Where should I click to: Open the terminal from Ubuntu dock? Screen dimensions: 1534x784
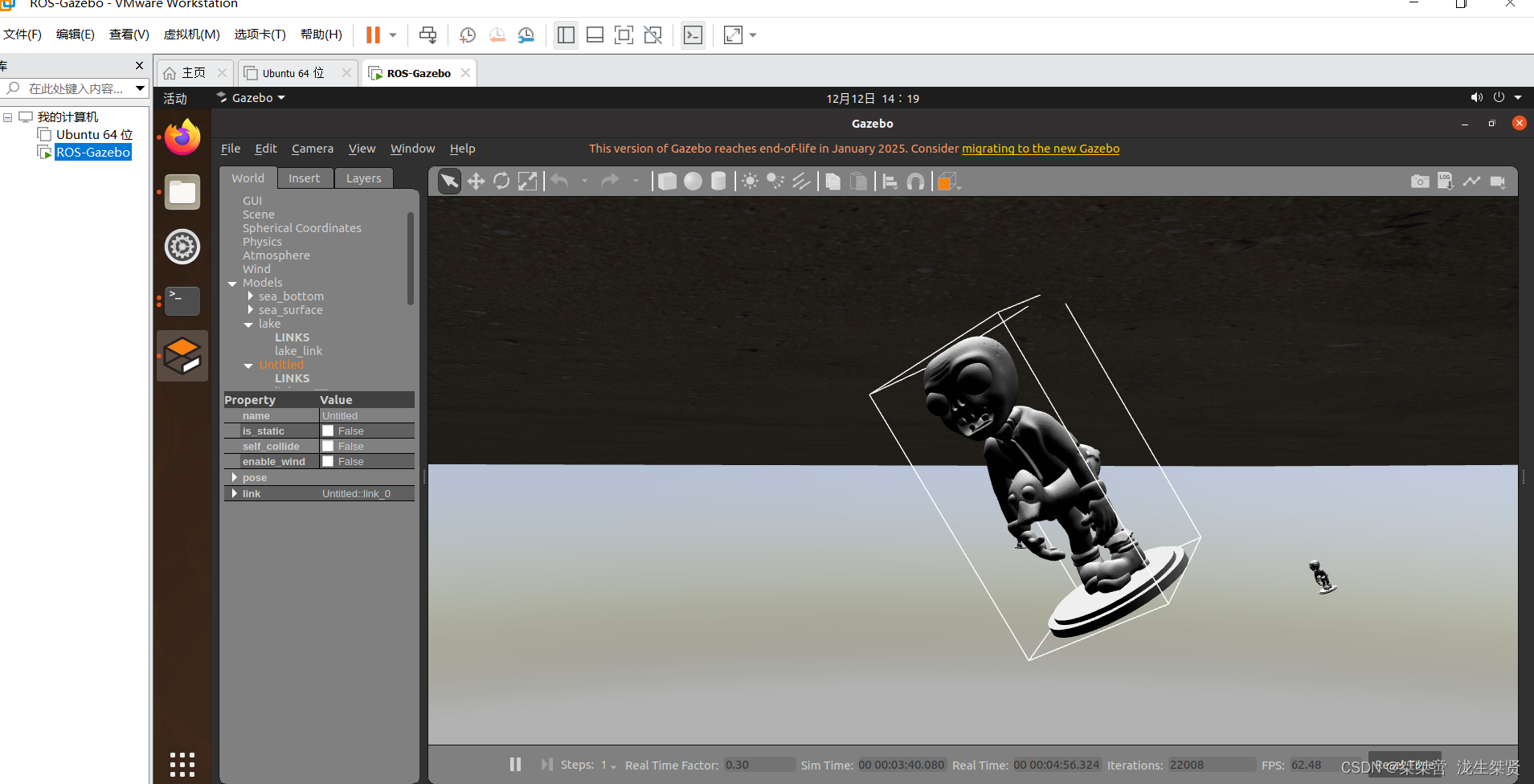[x=182, y=301]
